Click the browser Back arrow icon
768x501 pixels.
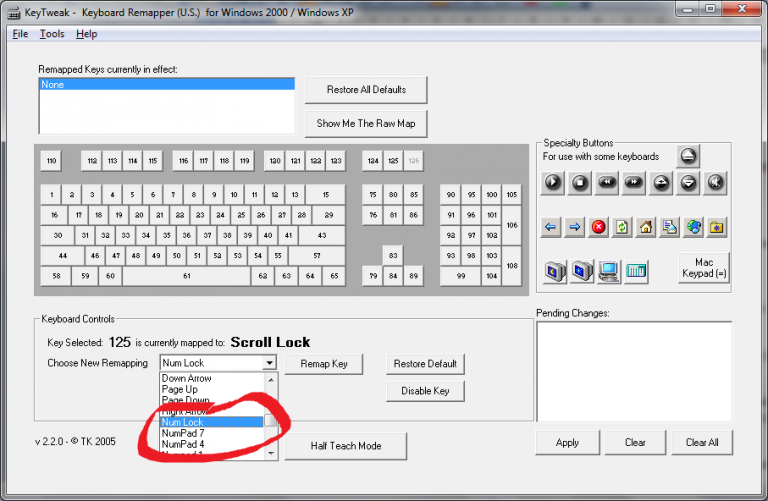pyautogui.click(x=550, y=227)
